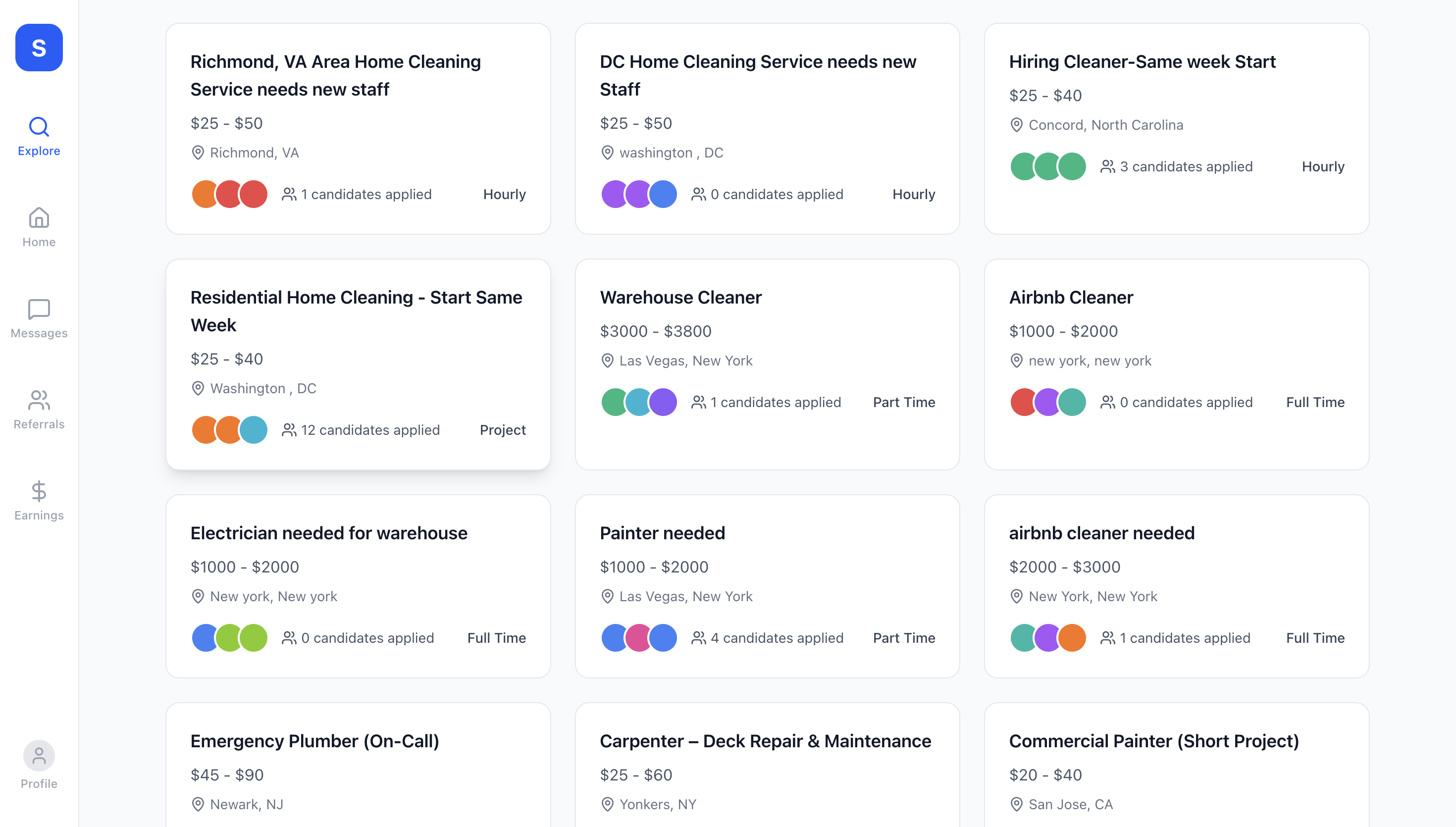Click the blue S logo at top left
This screenshot has width=1456, height=827.
[39, 48]
